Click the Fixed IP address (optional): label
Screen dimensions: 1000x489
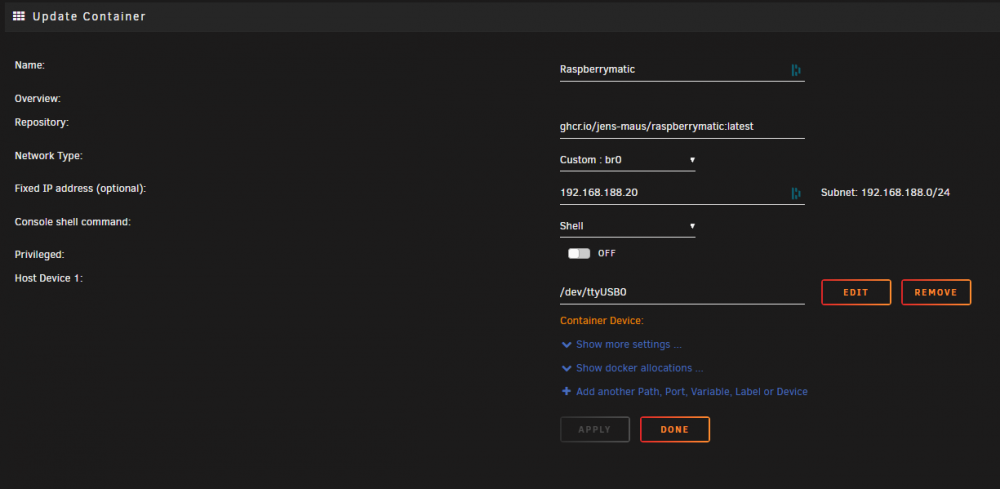point(80,188)
